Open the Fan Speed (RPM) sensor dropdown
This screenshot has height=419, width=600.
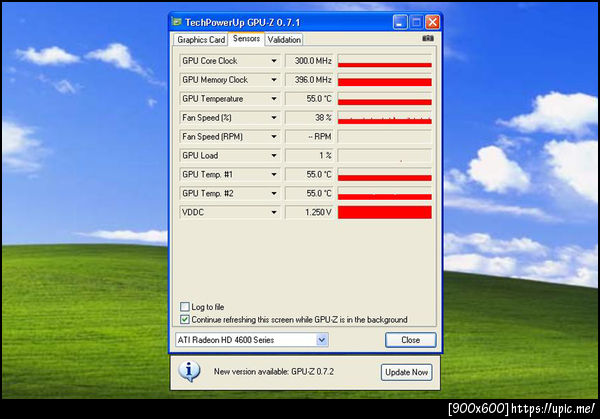coord(274,137)
